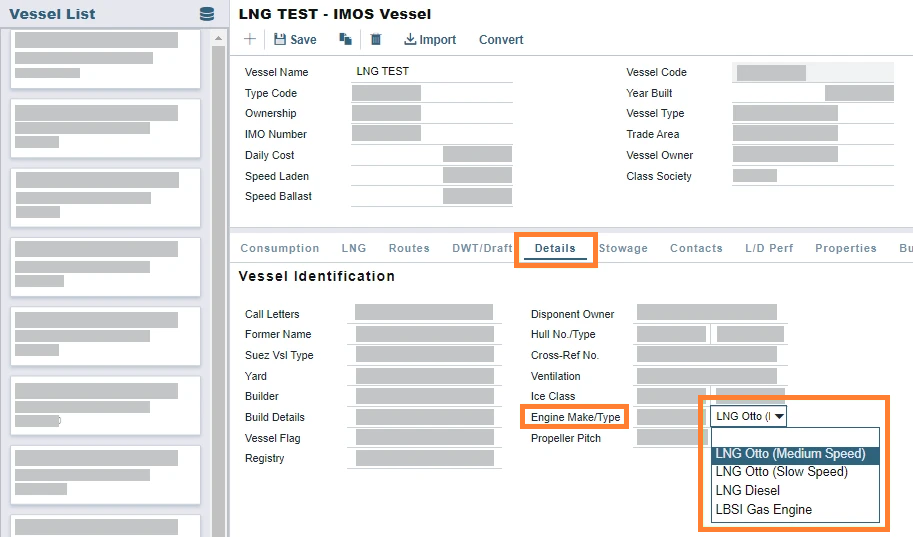Click the Registry field

(424, 458)
